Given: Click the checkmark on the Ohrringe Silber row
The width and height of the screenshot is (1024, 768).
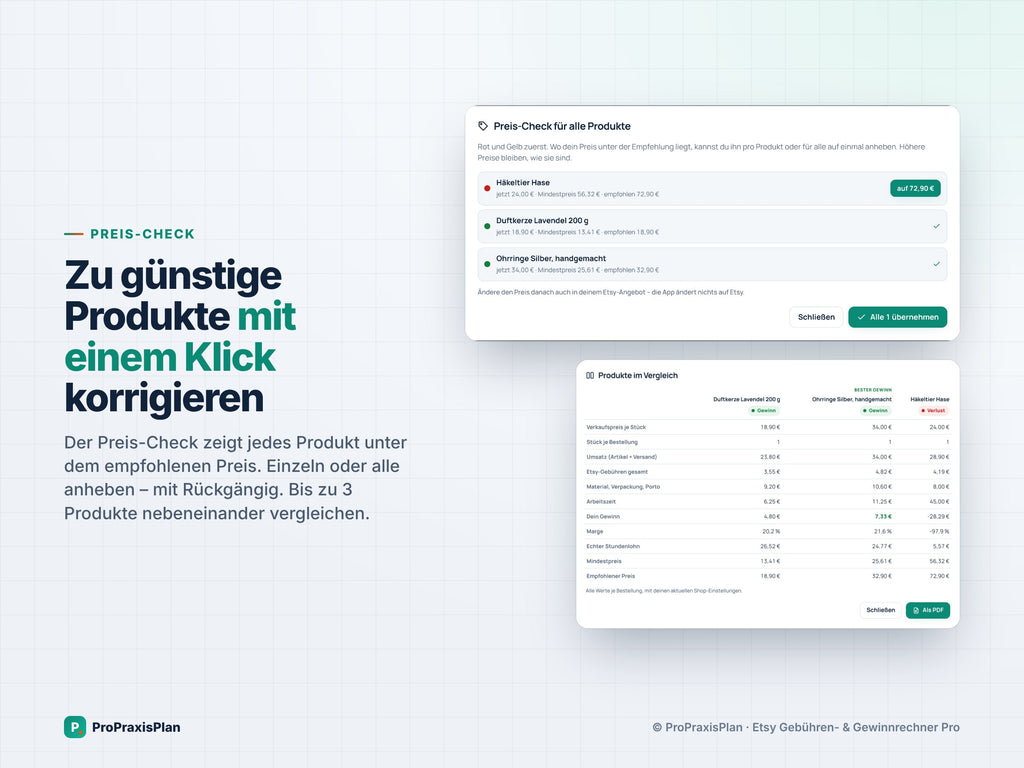Looking at the screenshot, I should click(x=936, y=264).
